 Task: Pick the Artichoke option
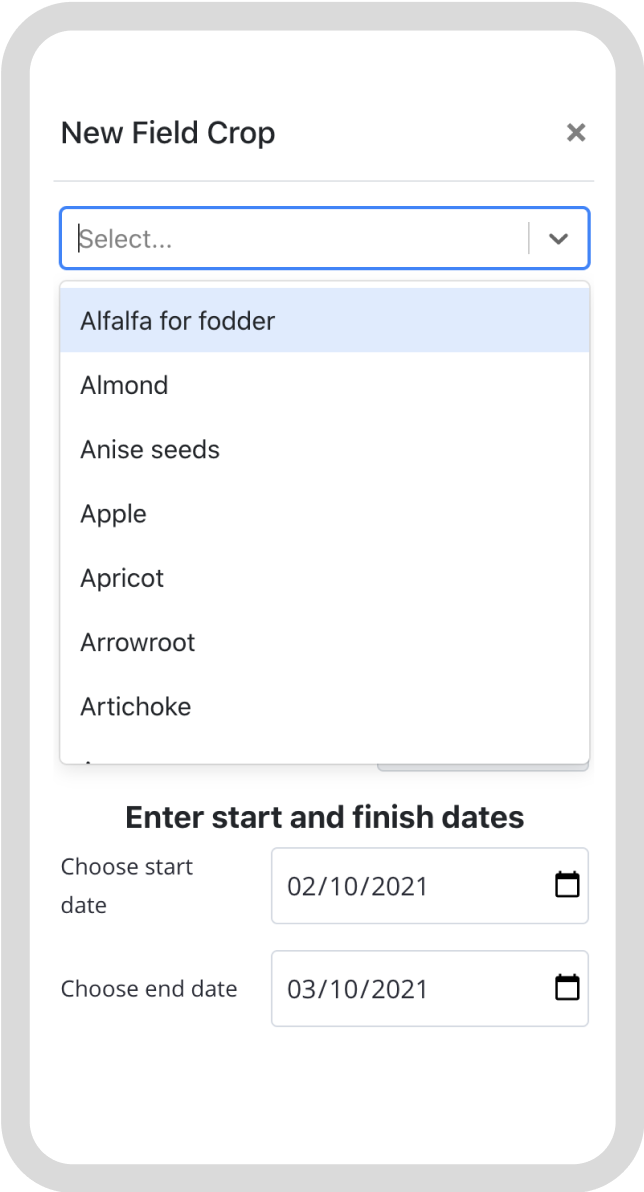point(325,706)
